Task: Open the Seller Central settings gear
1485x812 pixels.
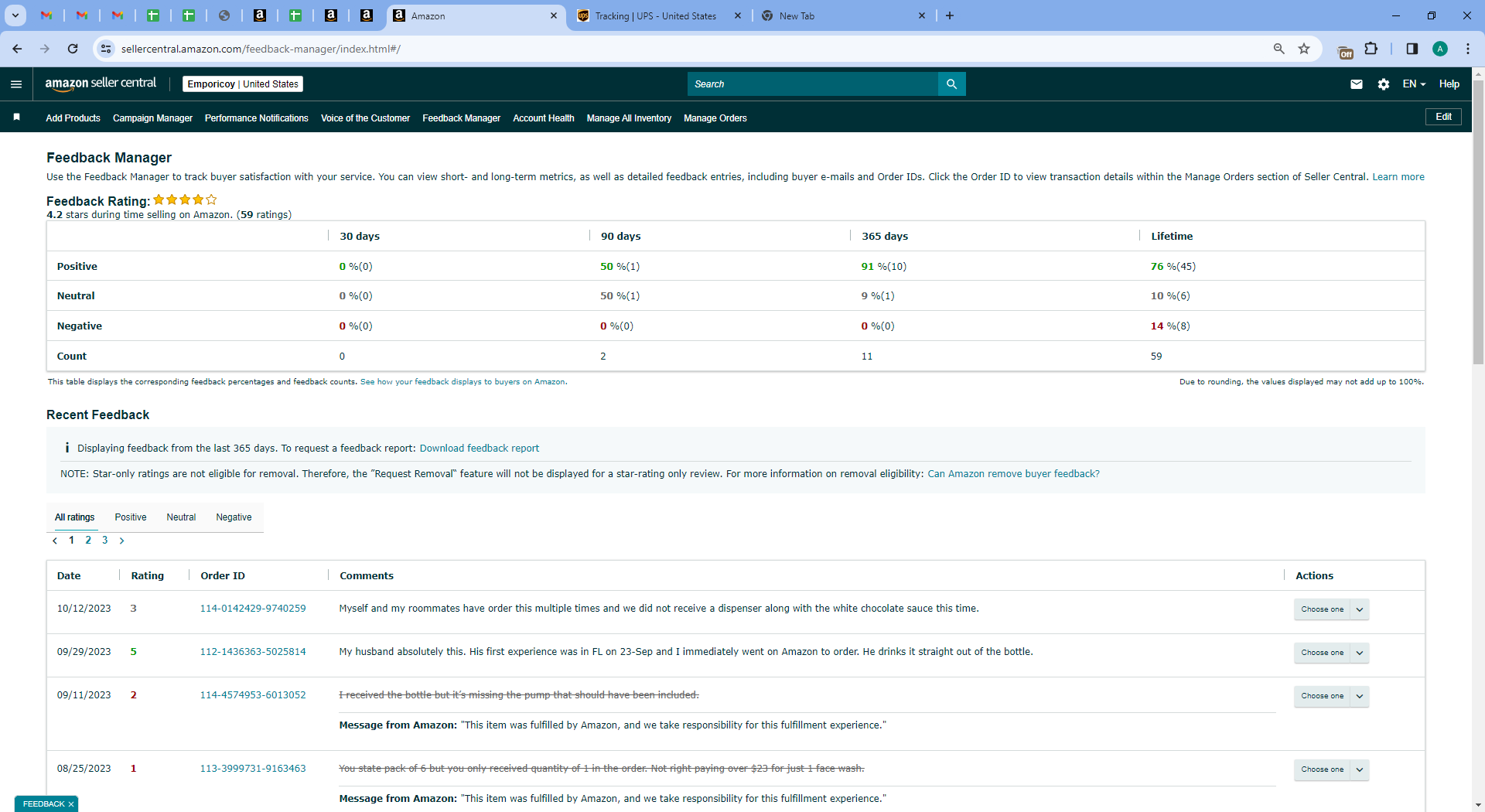Action: click(x=1384, y=84)
